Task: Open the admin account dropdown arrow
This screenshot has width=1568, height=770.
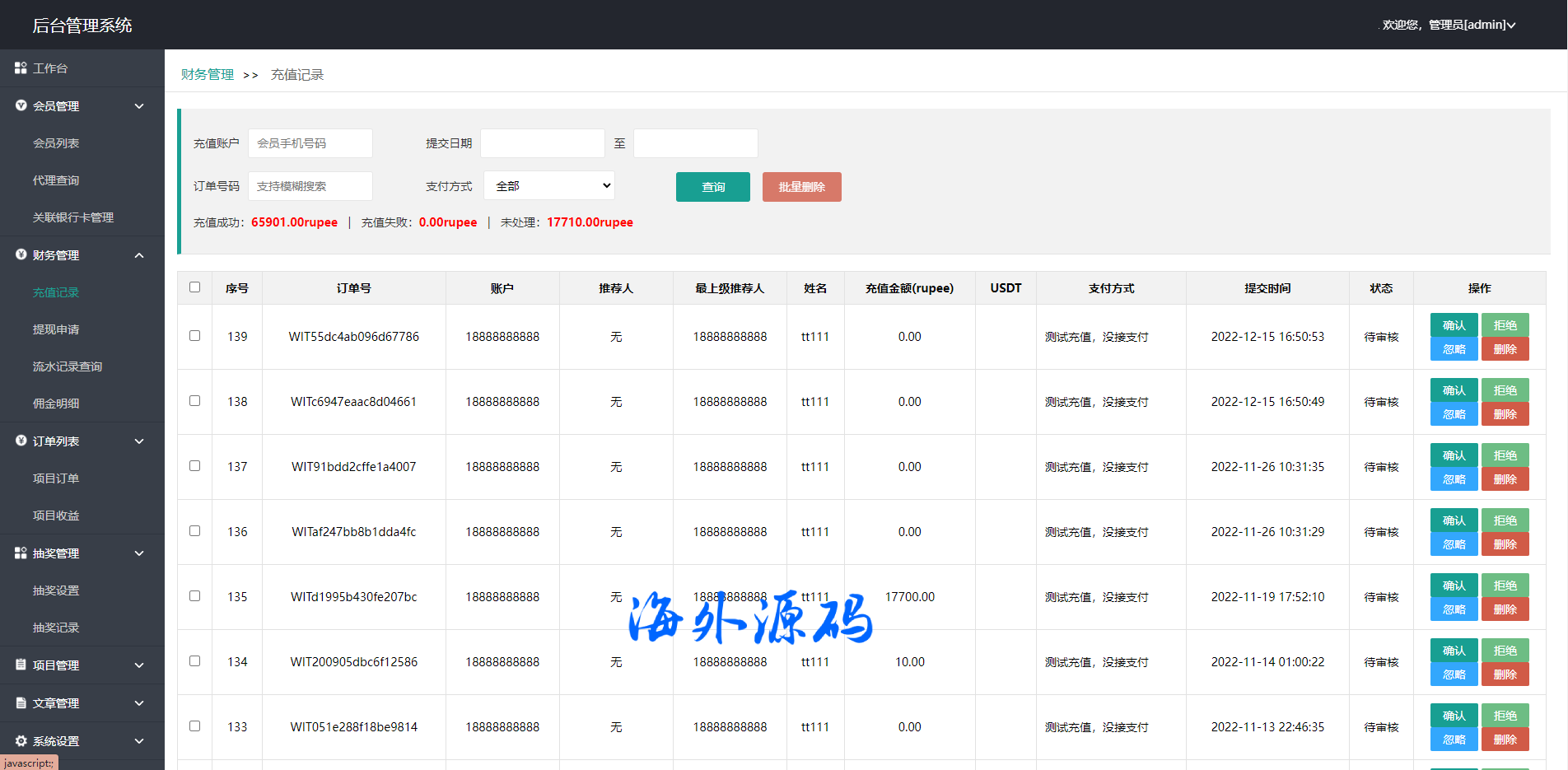Action: click(x=1511, y=26)
